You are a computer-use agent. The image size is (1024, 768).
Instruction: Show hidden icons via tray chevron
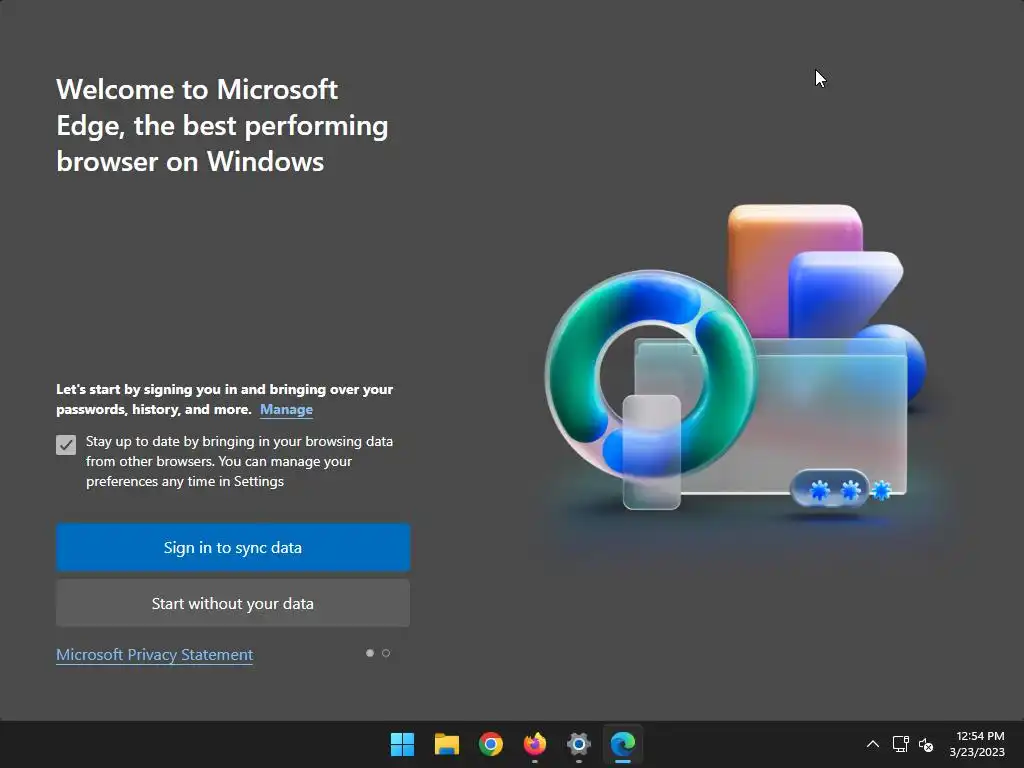coord(872,744)
